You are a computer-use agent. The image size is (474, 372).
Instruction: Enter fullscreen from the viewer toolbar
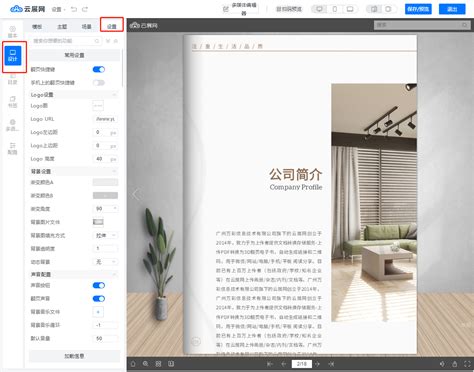click(467, 364)
